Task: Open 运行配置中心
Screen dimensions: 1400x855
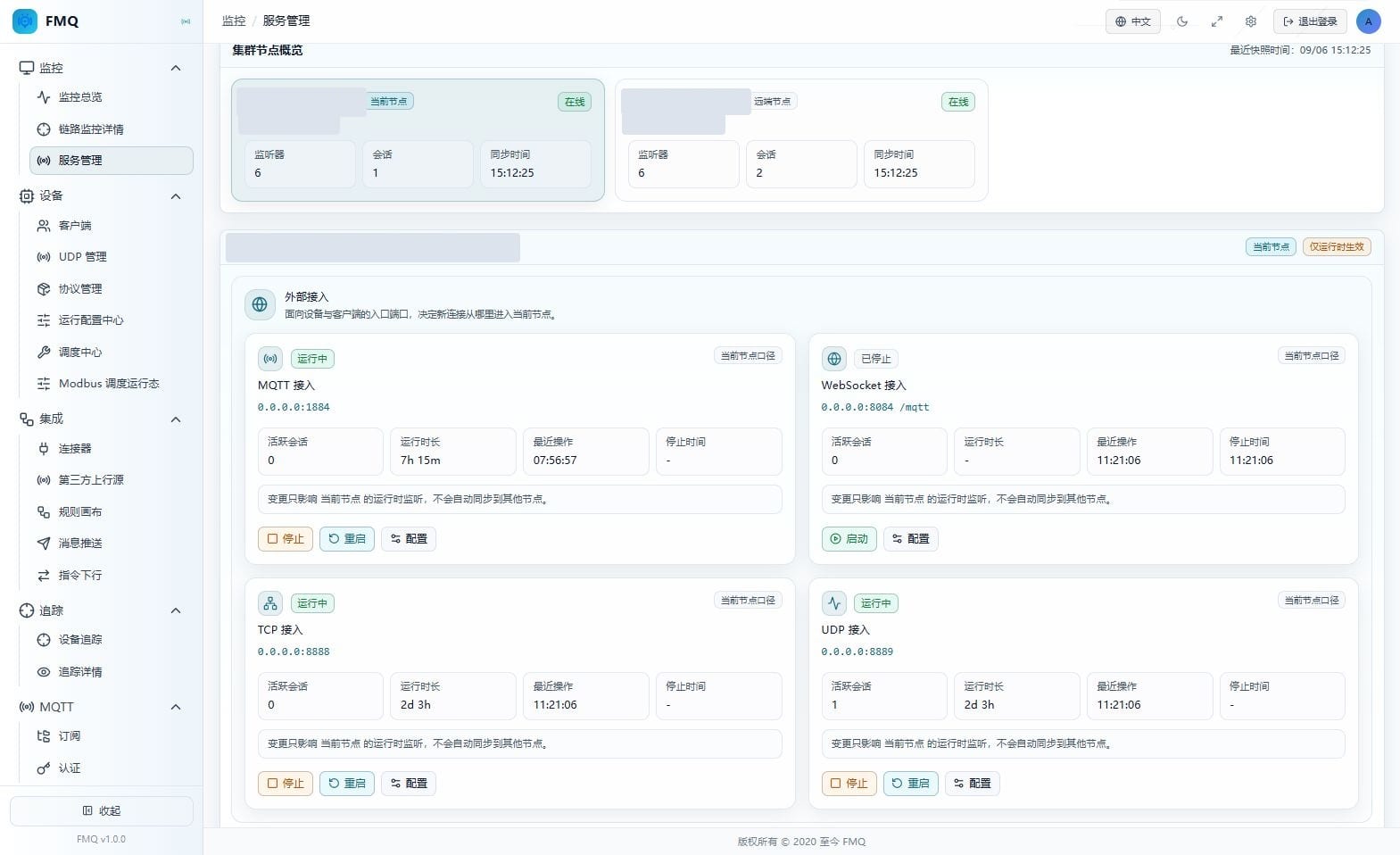Action: 112,320
